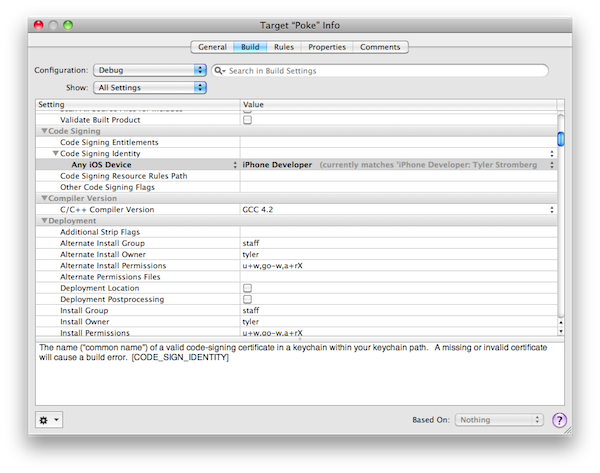Open the GCC 4.2 compiler version popup
Screen dimensions: 600x473
pyautogui.click(x=551, y=210)
